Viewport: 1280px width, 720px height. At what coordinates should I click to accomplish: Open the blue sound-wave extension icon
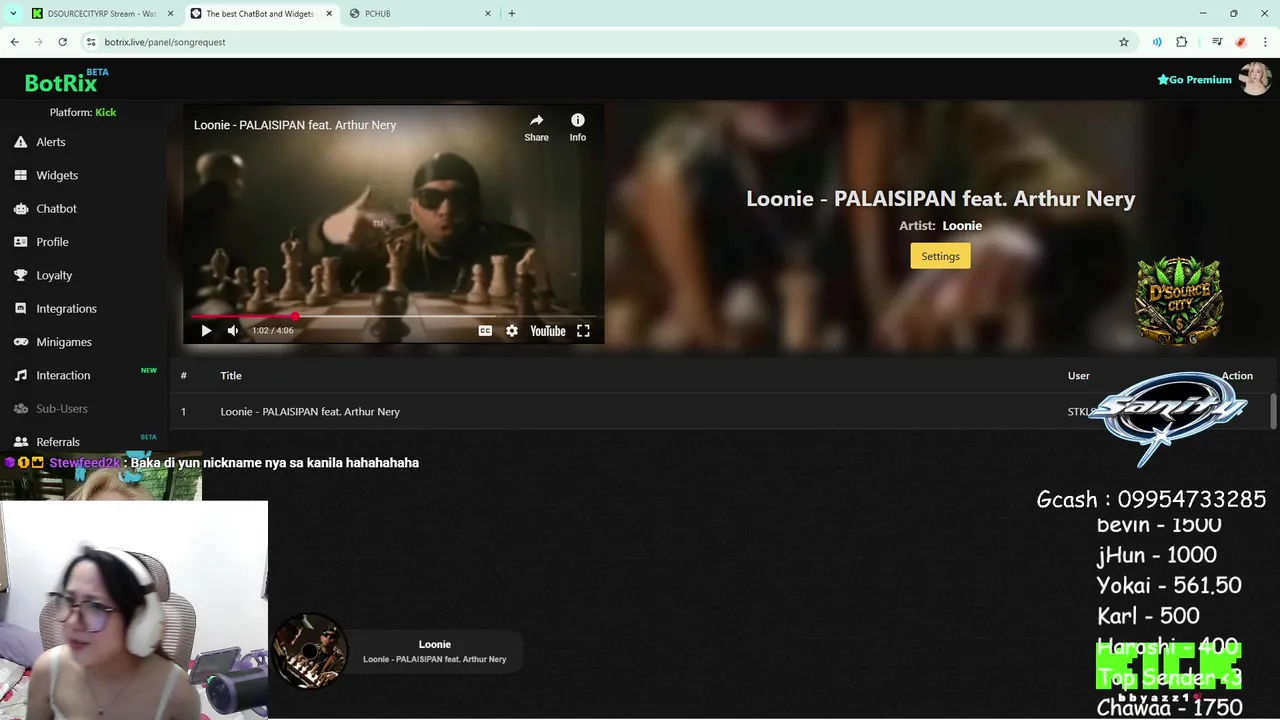[x=1157, y=42]
